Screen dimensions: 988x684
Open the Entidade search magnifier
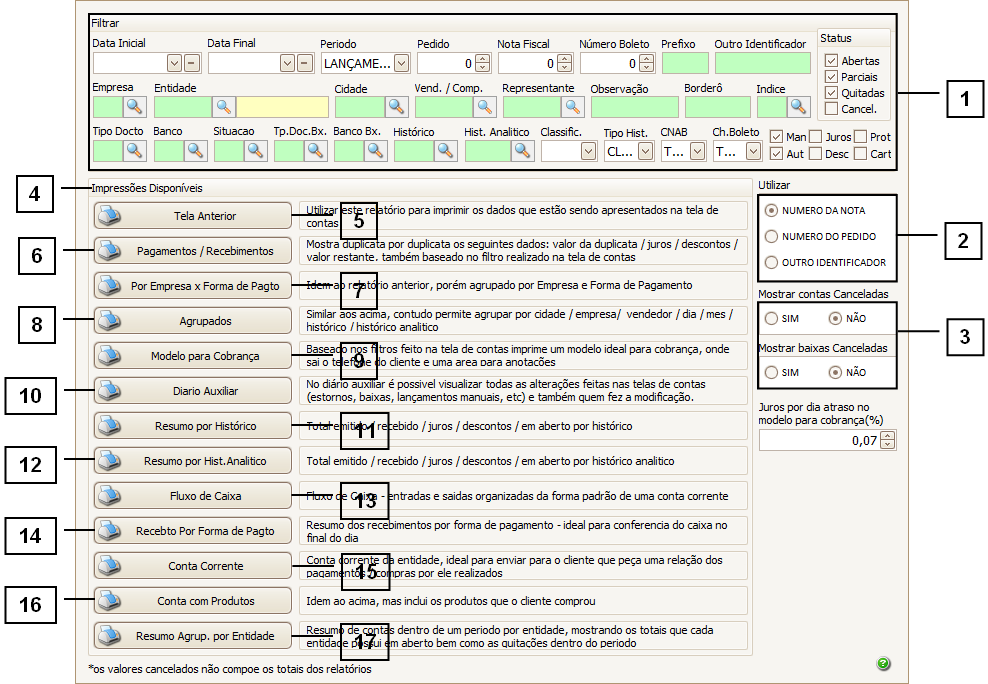pos(224,106)
